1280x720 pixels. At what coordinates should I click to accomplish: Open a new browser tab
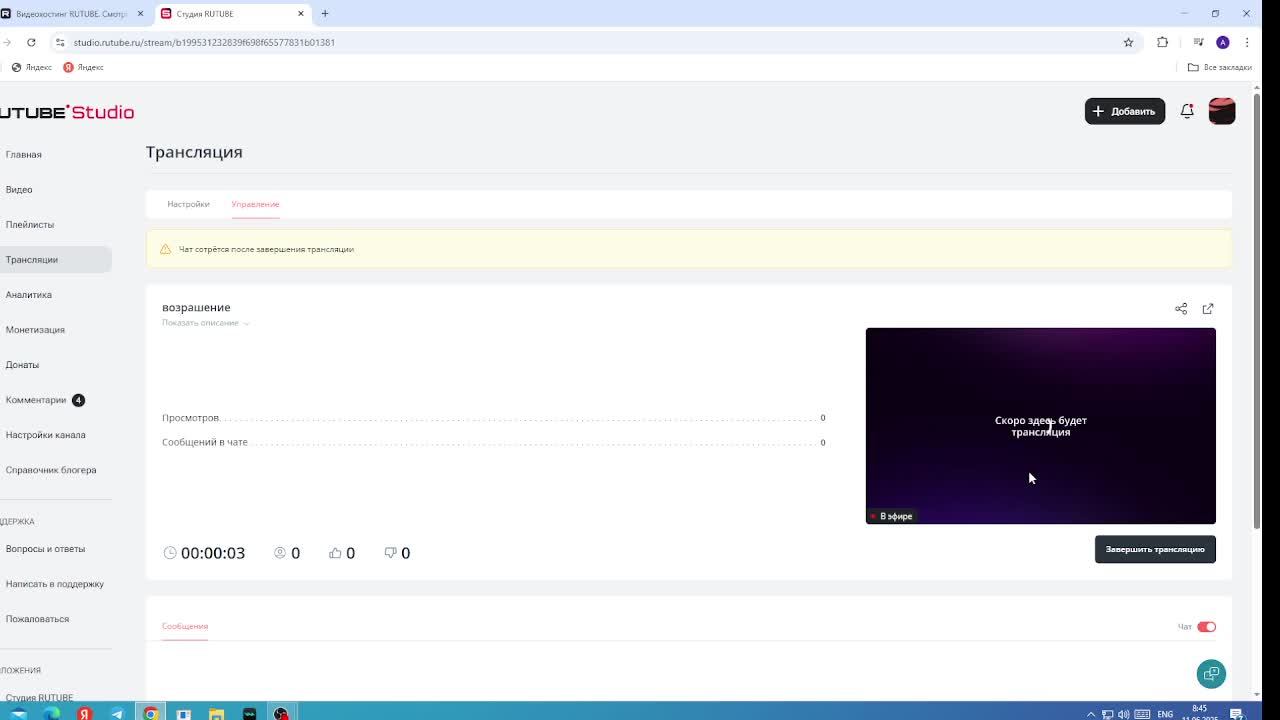(x=324, y=13)
